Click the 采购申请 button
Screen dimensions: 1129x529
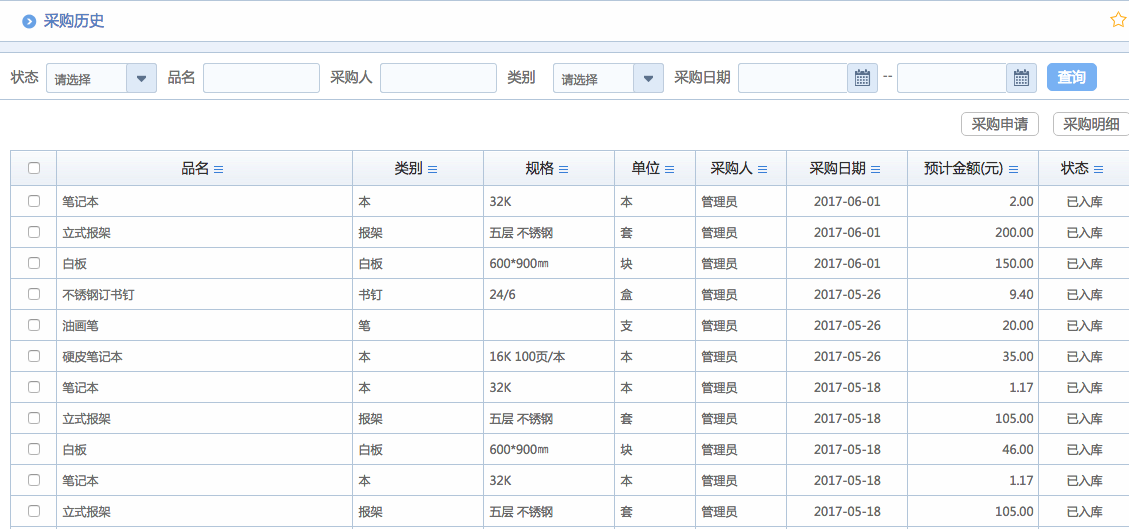tap(999, 124)
